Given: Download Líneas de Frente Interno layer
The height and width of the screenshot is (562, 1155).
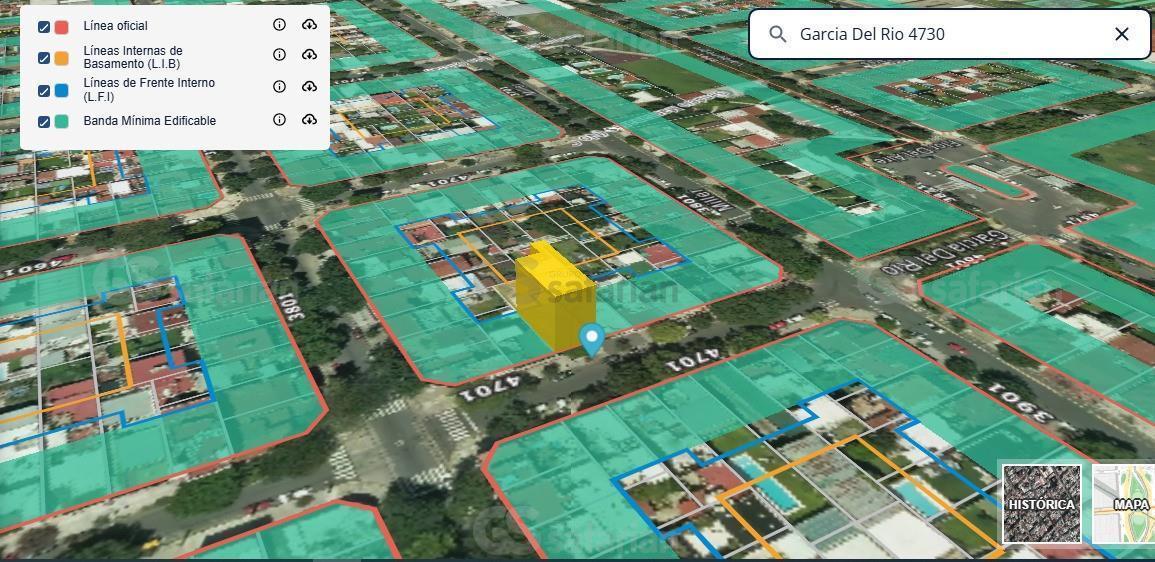Looking at the screenshot, I should [309, 86].
